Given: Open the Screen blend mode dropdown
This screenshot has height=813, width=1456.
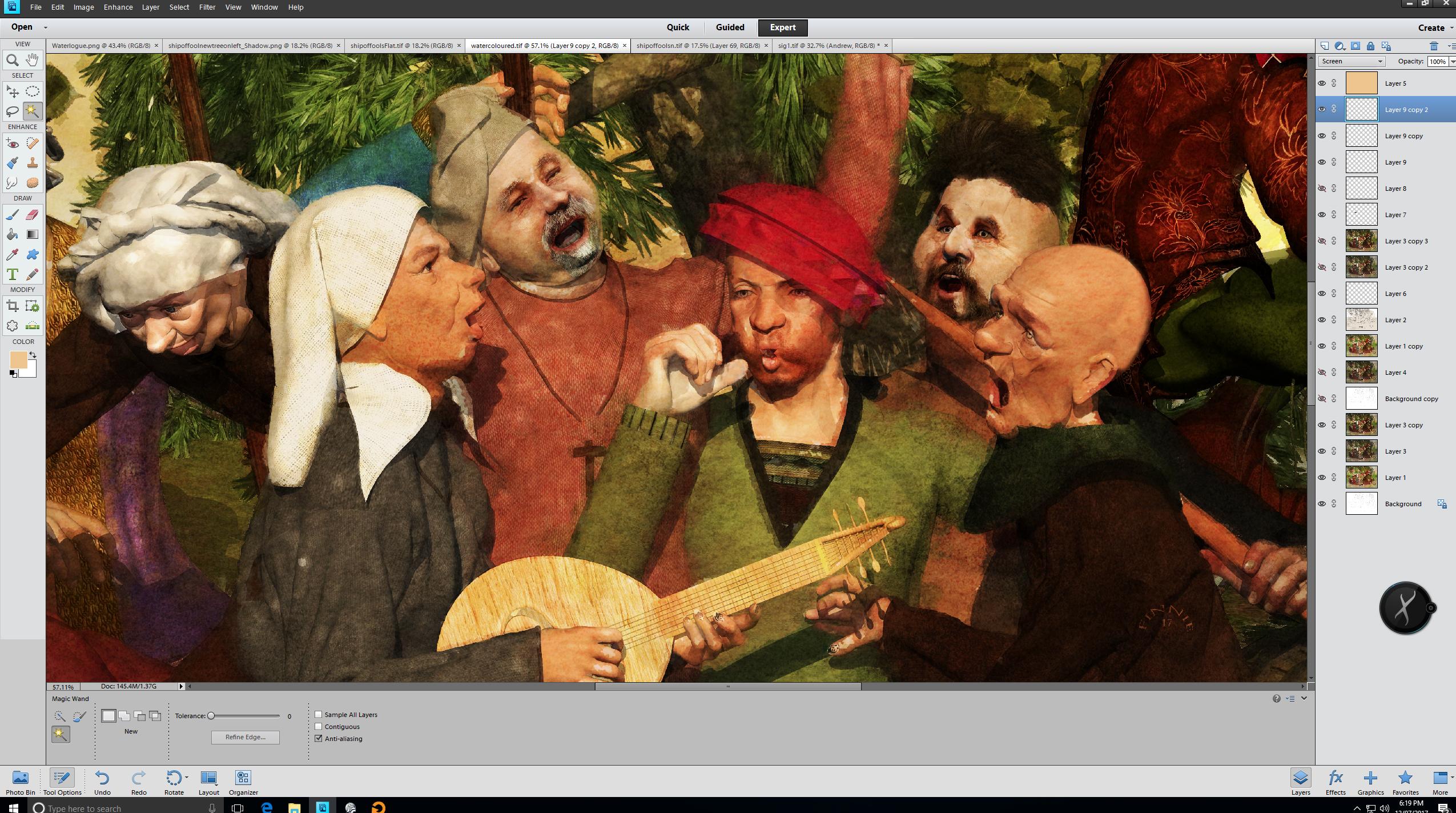Looking at the screenshot, I should point(1351,61).
